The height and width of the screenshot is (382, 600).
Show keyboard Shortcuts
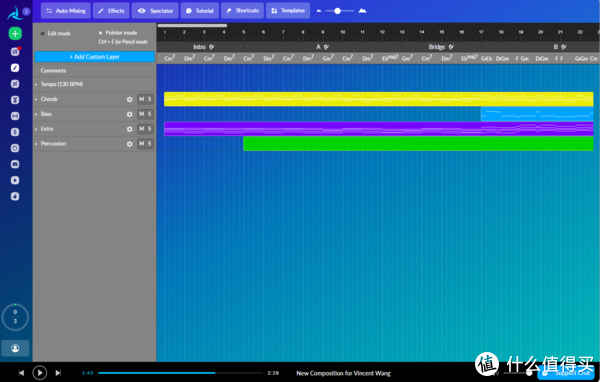pos(242,11)
